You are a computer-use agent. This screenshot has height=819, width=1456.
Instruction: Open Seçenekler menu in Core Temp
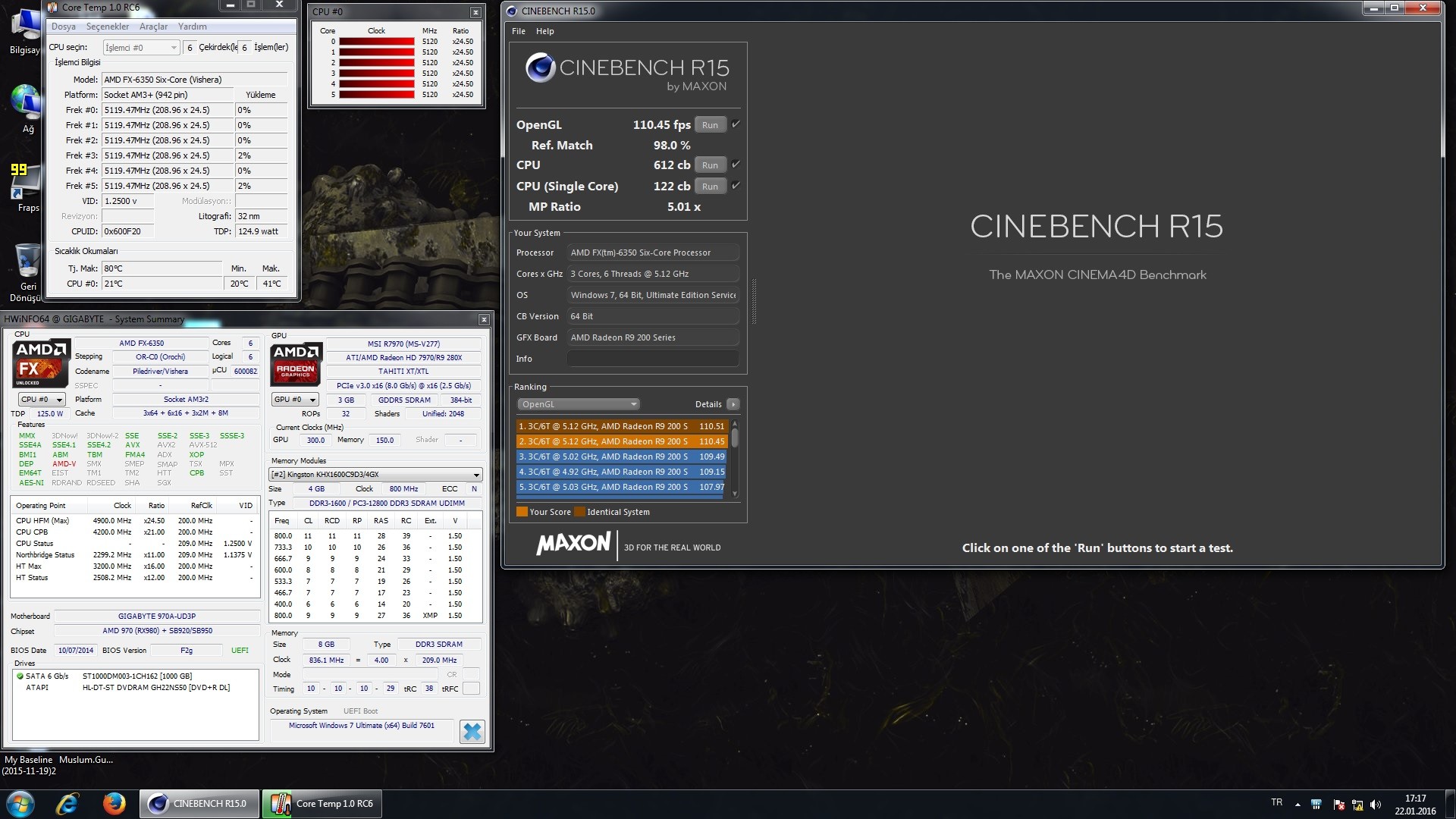[108, 27]
